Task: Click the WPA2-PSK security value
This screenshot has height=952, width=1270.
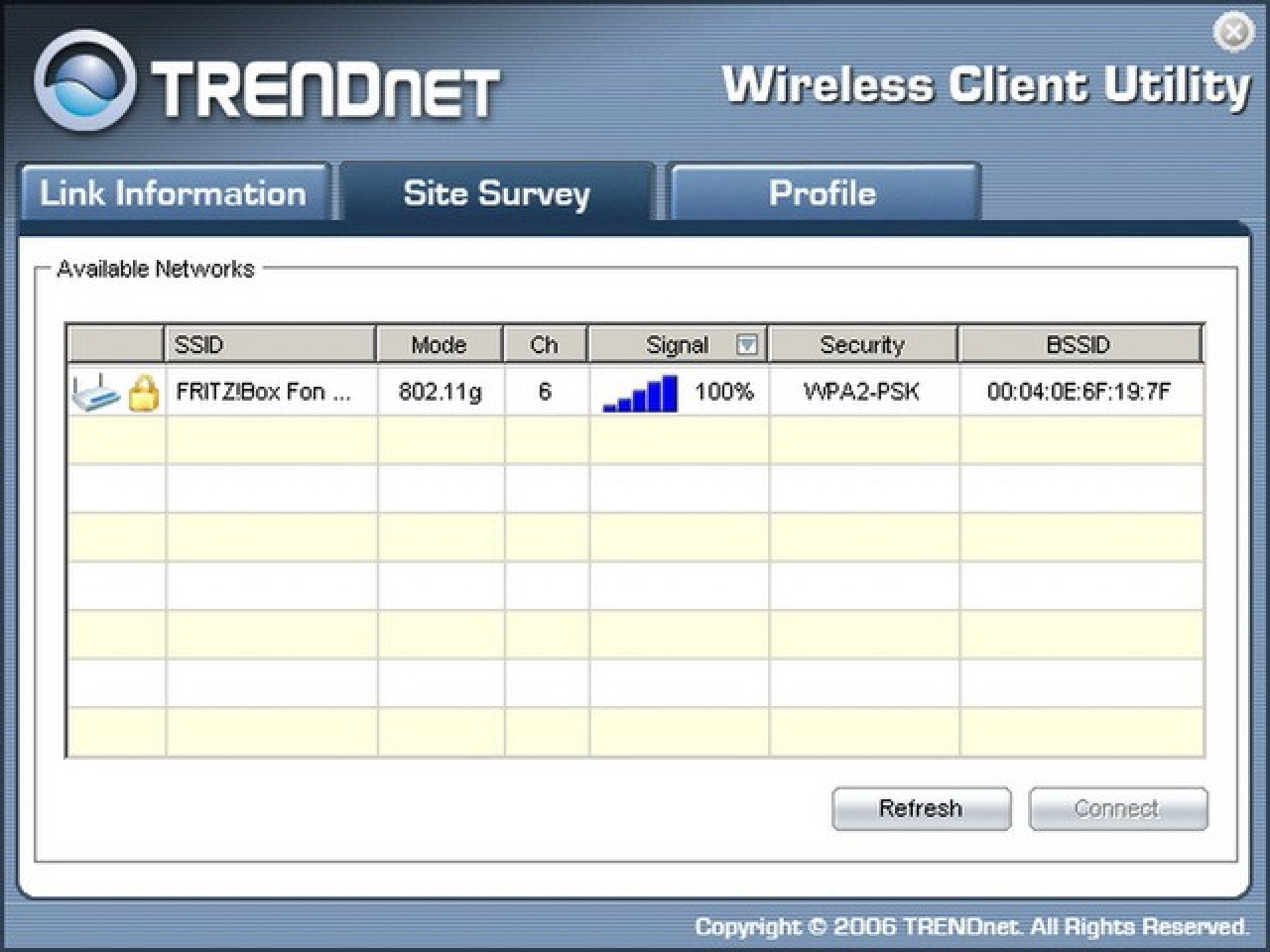Action: [x=861, y=392]
